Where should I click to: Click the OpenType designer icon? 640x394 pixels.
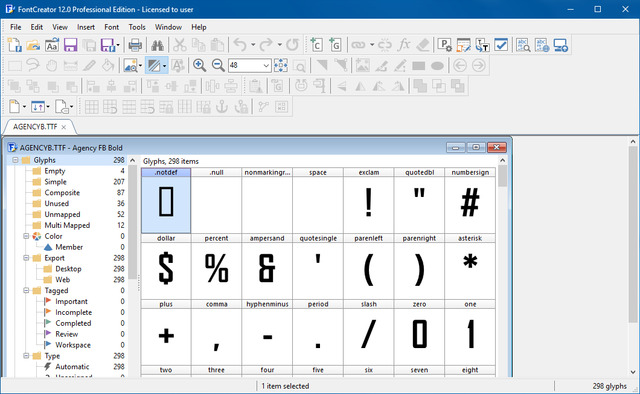coord(463,45)
